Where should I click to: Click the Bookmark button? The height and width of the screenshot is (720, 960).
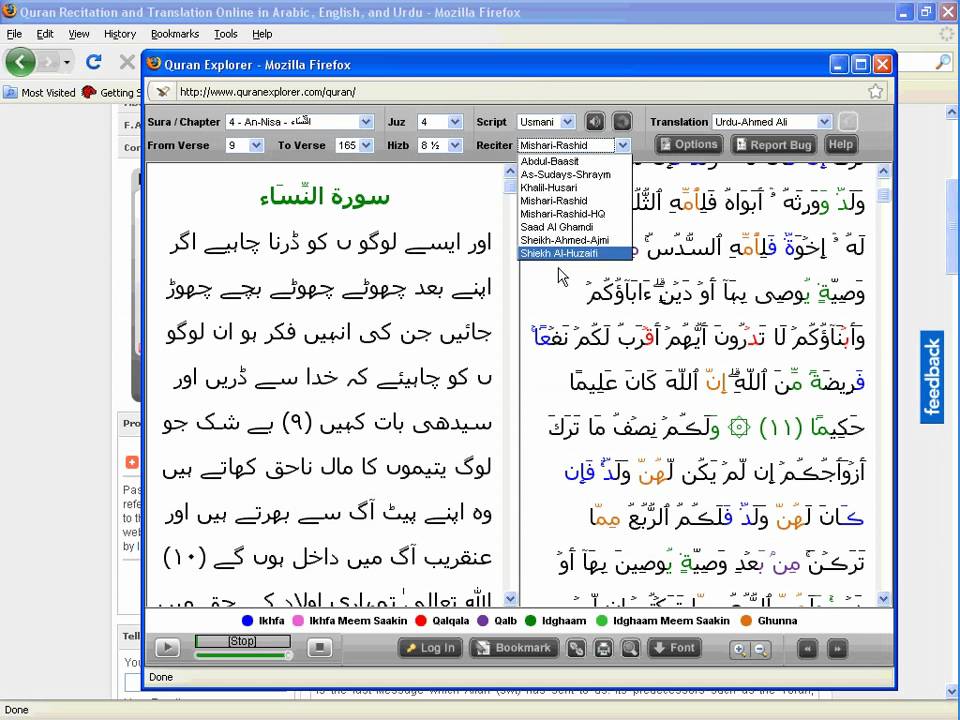(514, 648)
